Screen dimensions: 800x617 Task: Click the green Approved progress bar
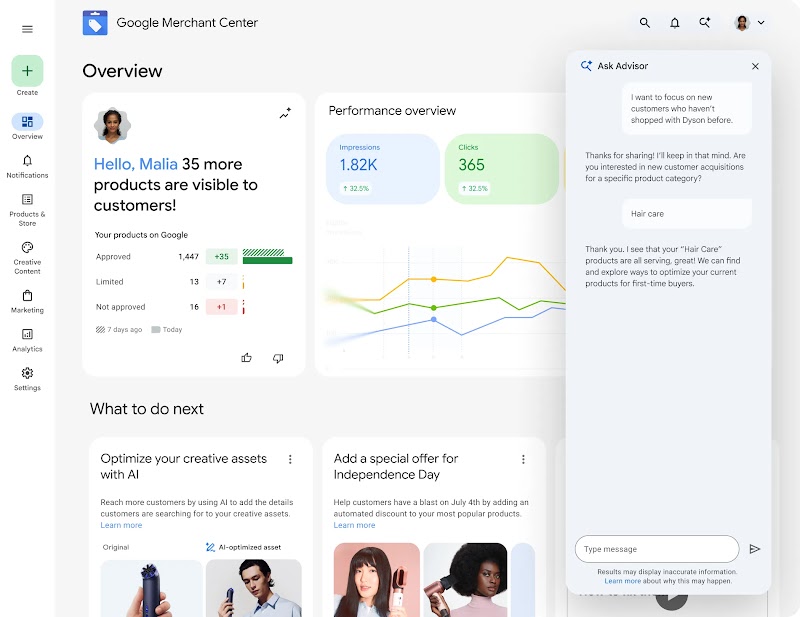pyautogui.click(x=267, y=261)
